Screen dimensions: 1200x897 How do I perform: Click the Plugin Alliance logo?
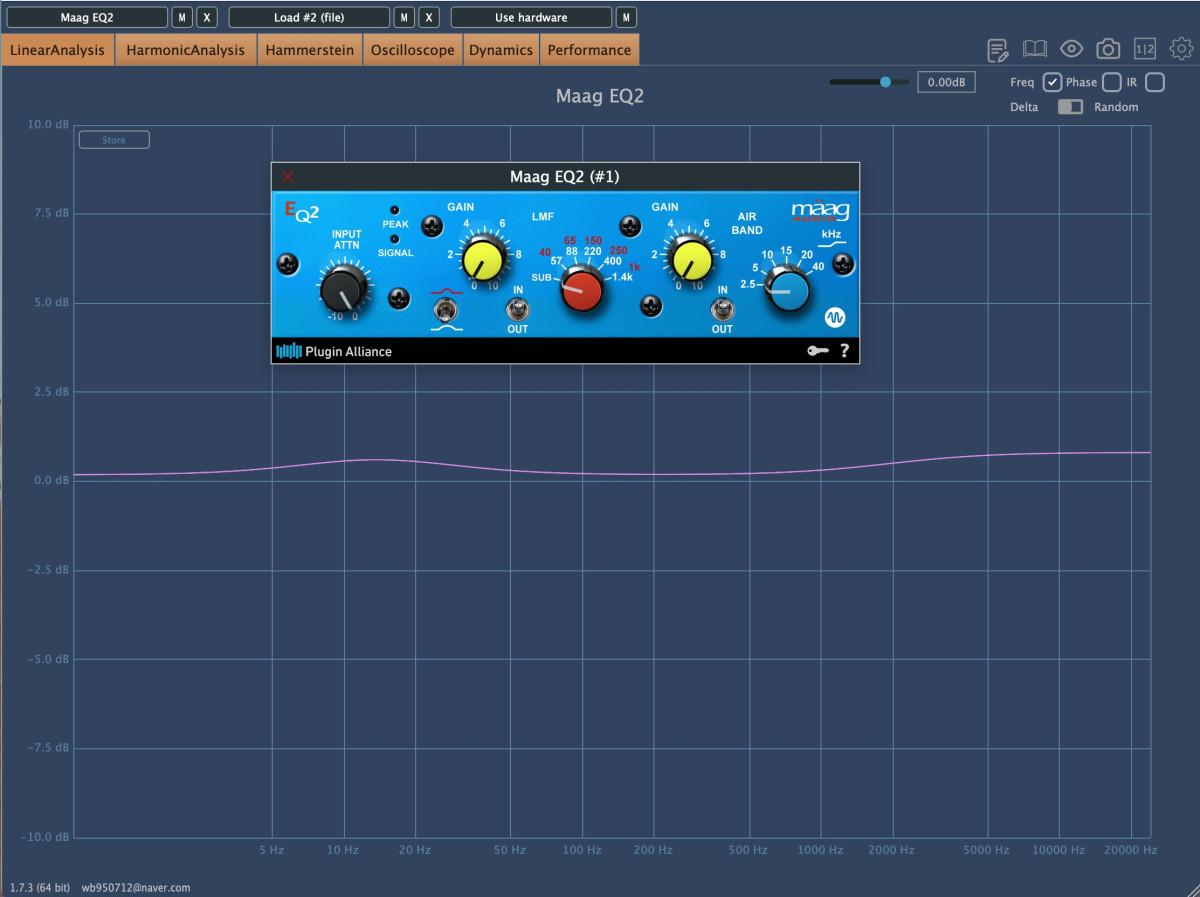click(x=334, y=351)
